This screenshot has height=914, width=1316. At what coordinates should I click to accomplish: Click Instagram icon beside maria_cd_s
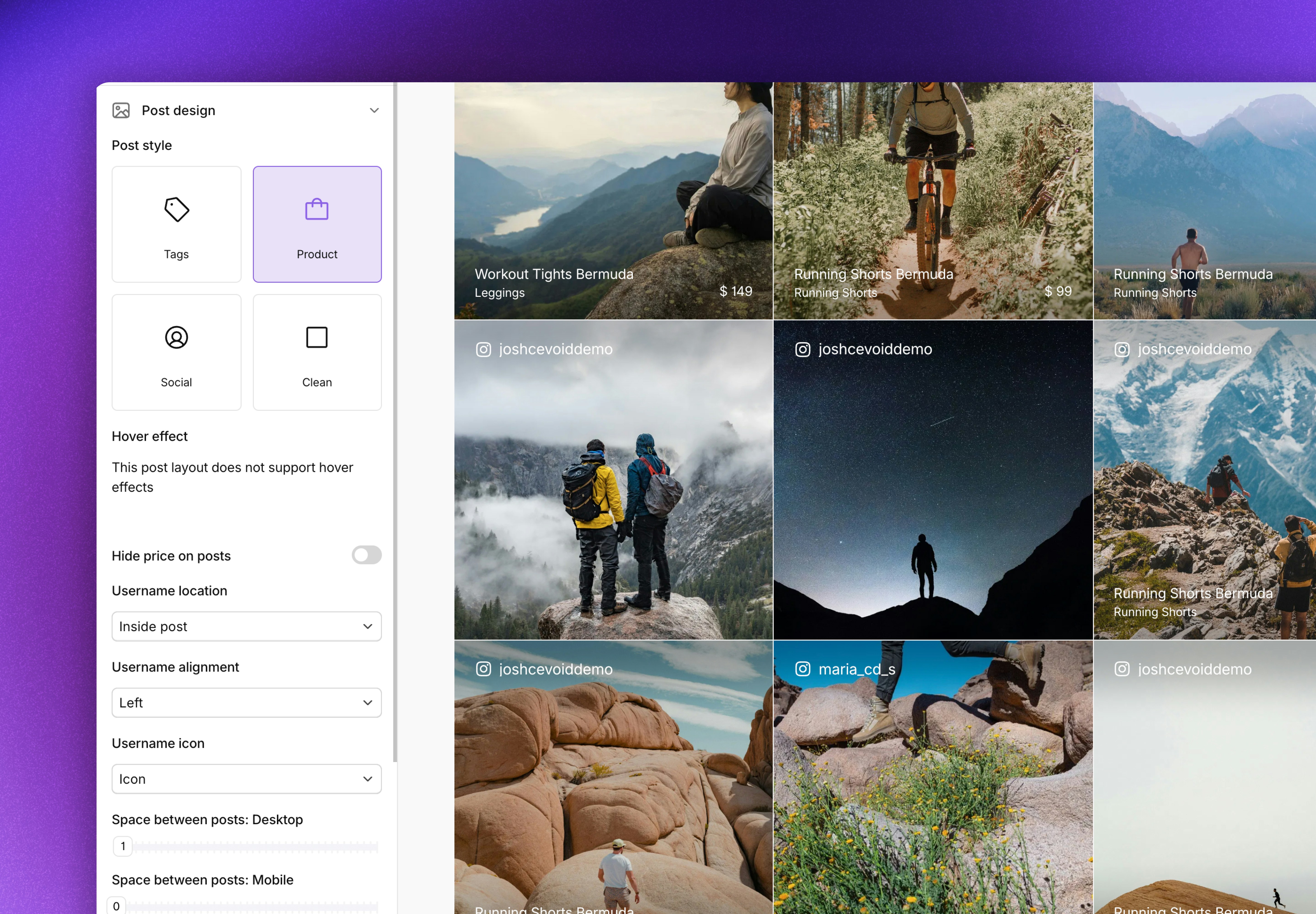803,669
